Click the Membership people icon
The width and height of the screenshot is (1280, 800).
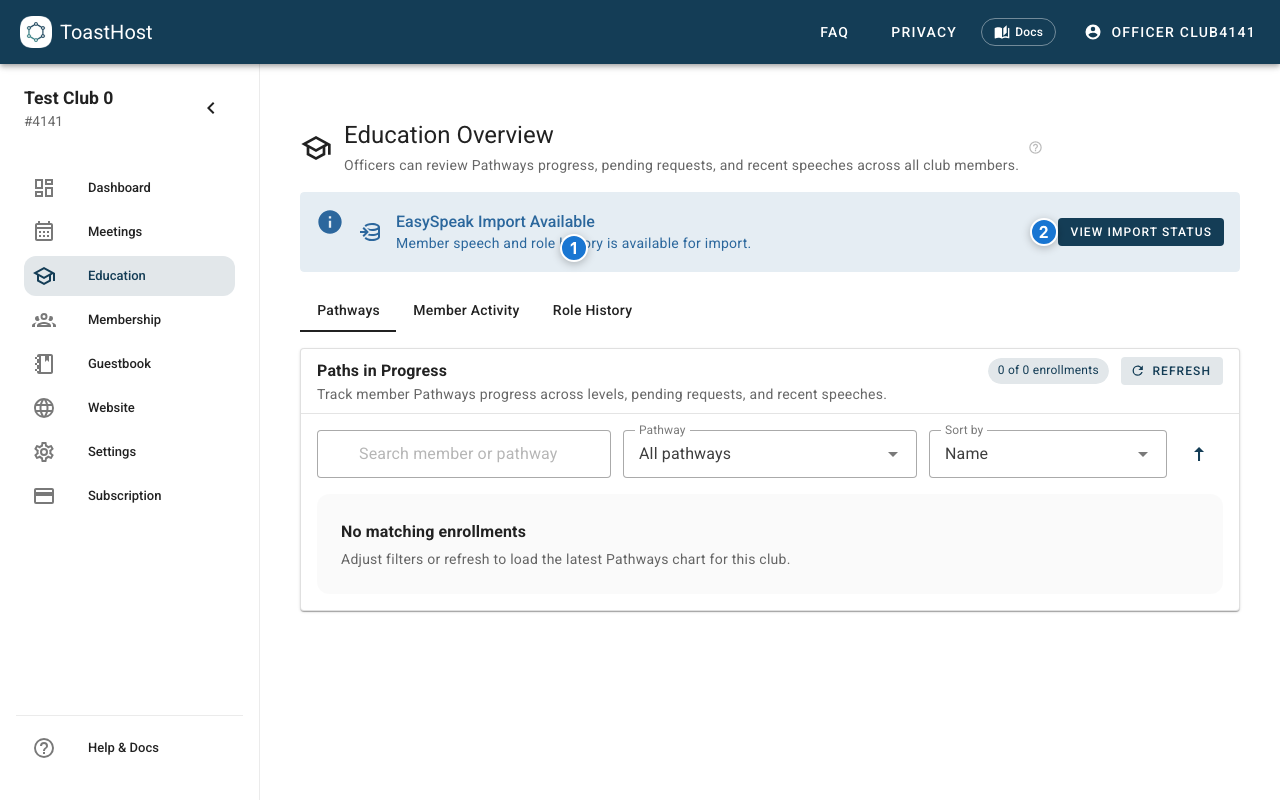click(44, 319)
